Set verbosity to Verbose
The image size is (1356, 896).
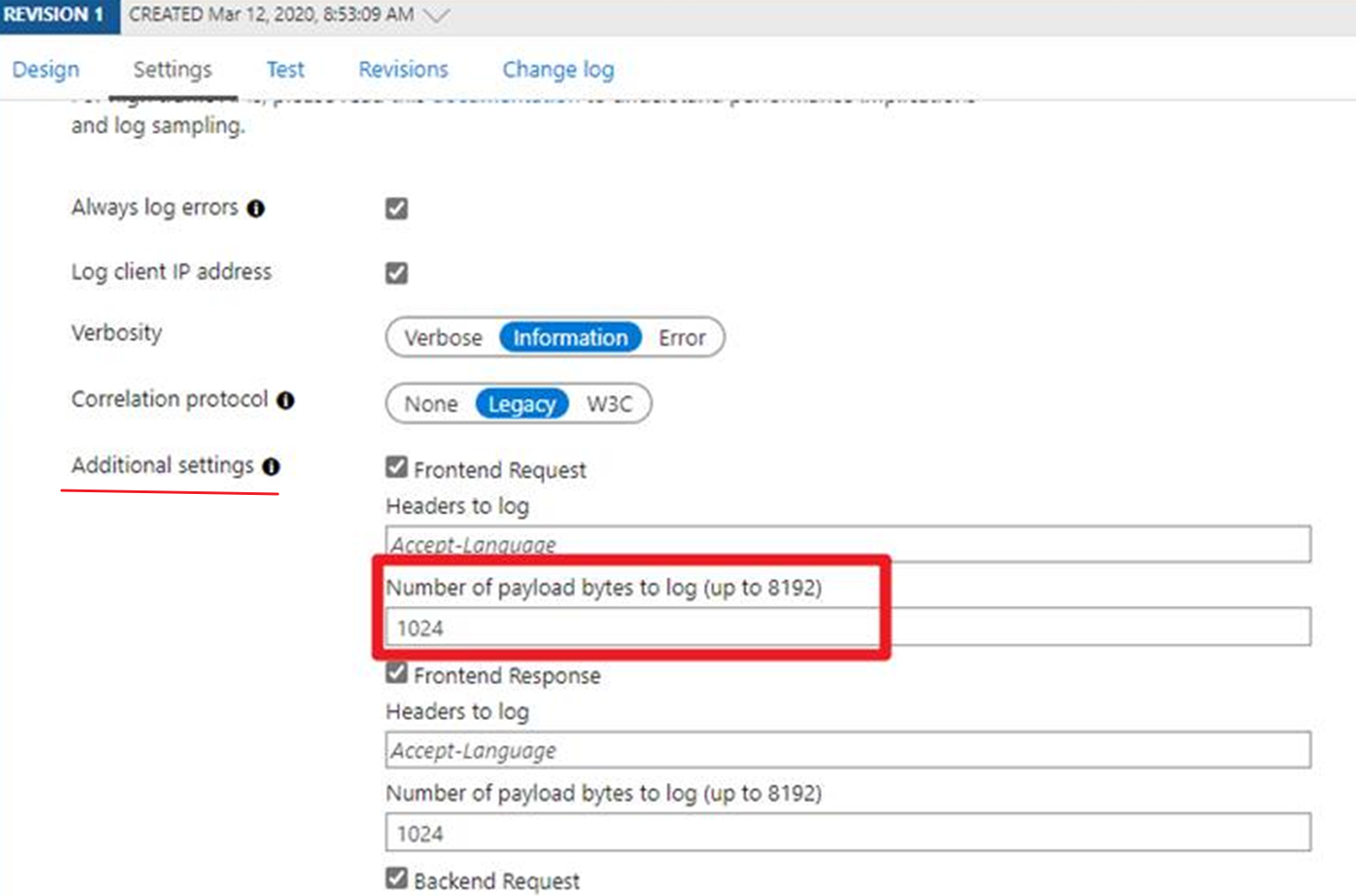[443, 338]
